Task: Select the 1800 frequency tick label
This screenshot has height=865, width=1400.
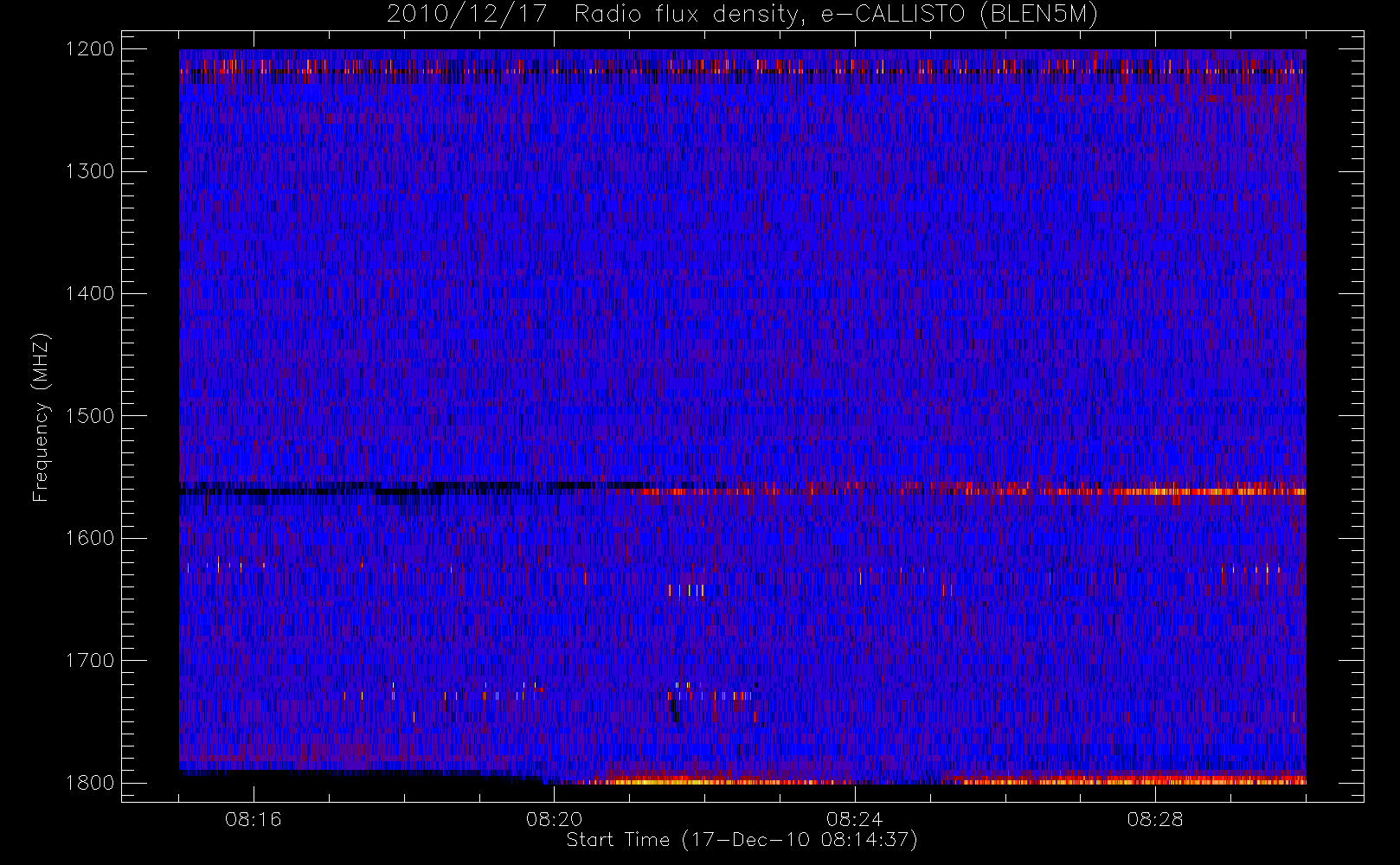Action: click(90, 783)
